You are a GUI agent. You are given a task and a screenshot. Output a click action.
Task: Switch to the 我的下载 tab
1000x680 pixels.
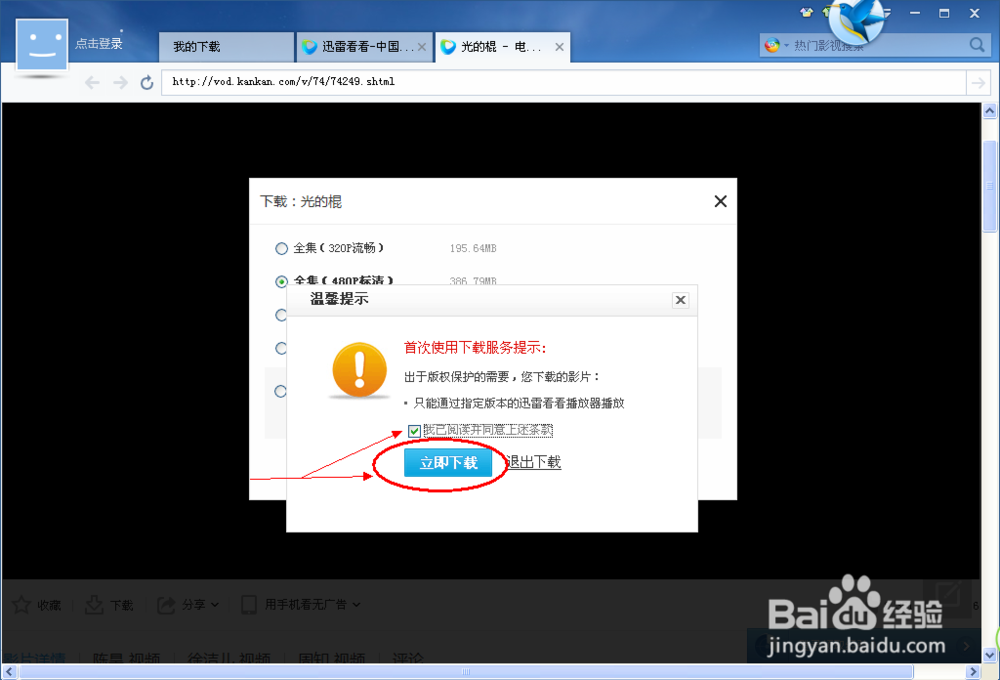[226, 47]
